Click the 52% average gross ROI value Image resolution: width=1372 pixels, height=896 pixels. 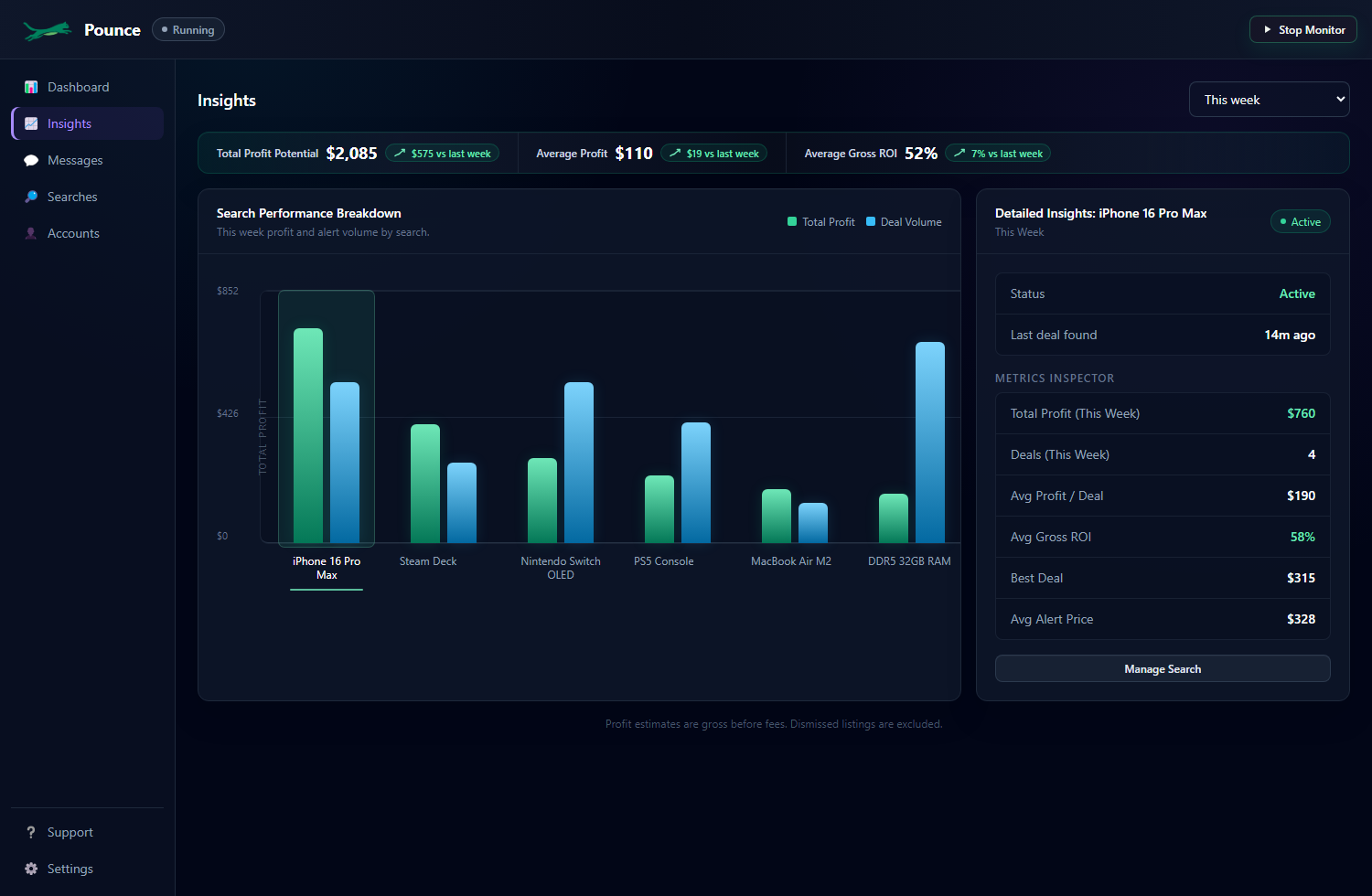(921, 154)
